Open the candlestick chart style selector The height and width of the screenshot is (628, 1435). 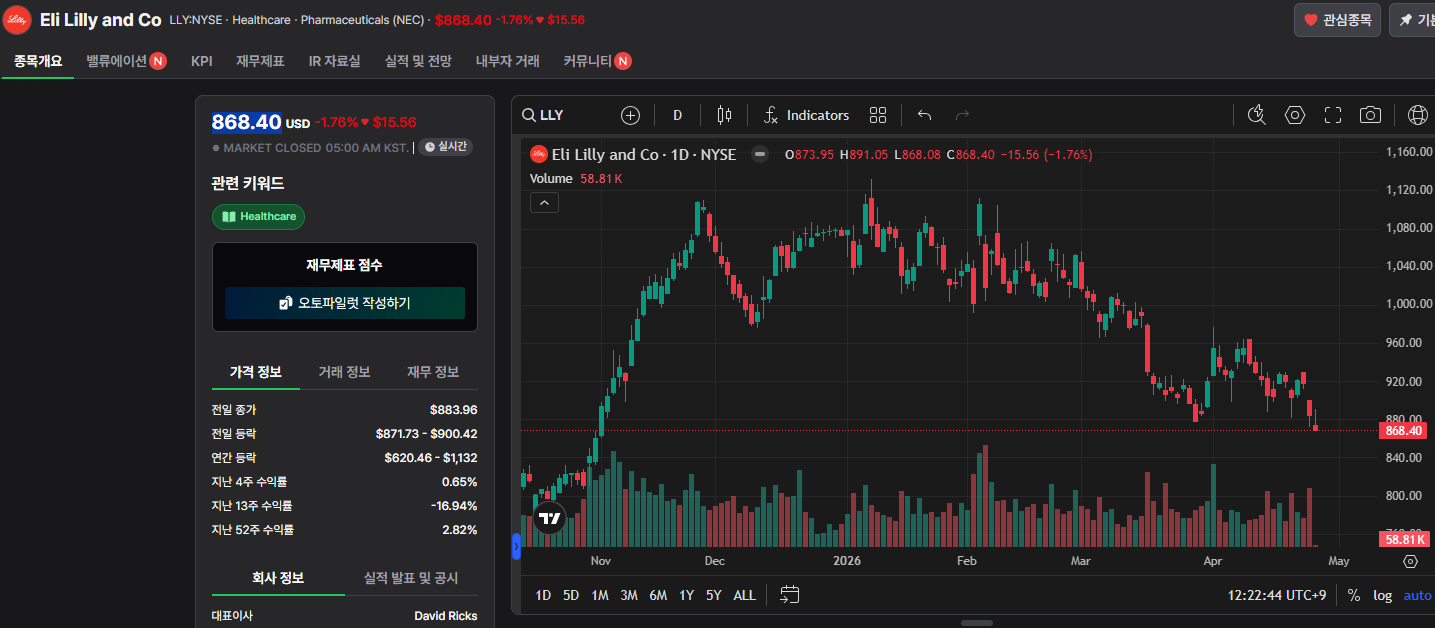point(724,115)
